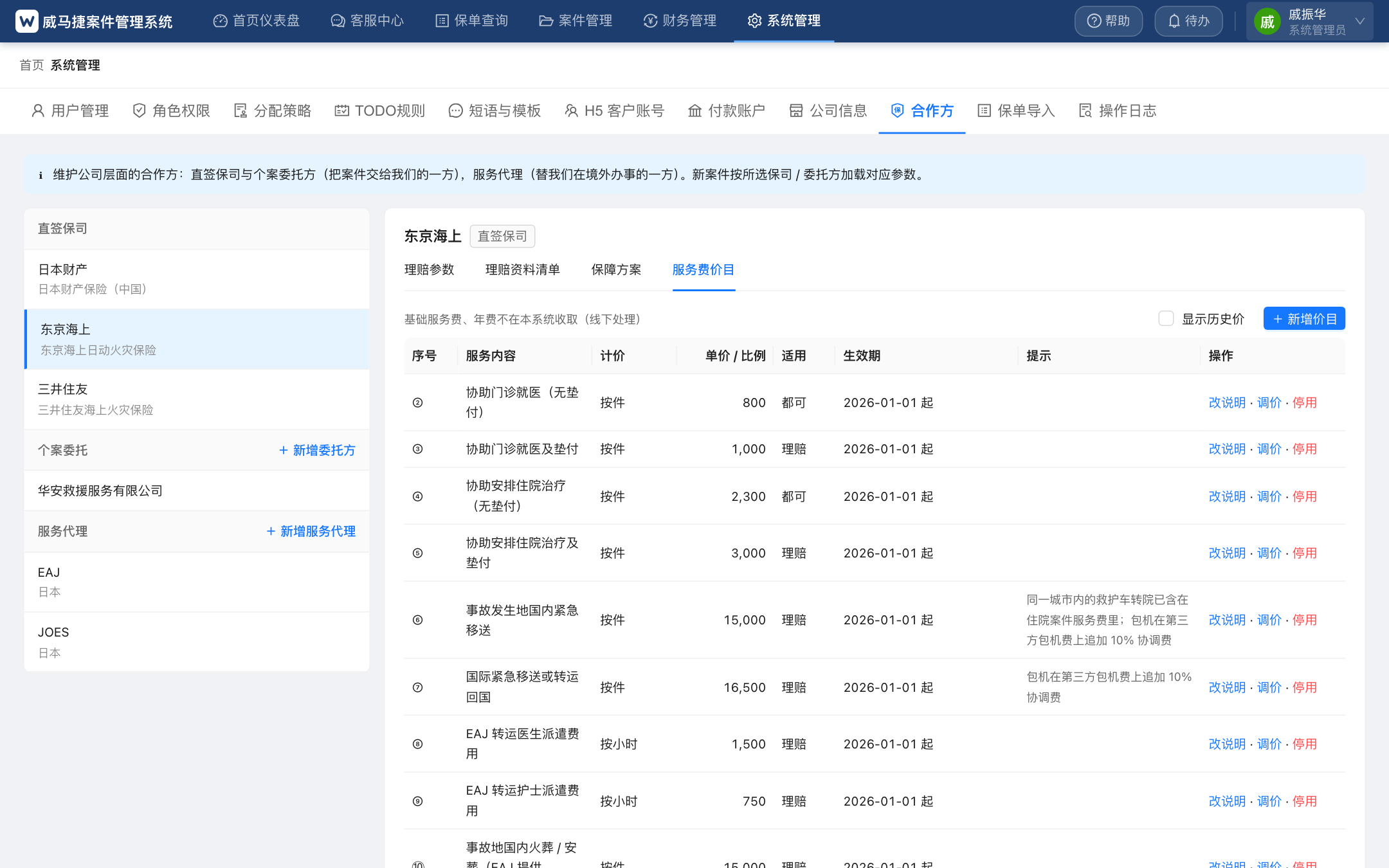
Task: Click 改说明 for 事故发生地国内紧急移送 row
Action: (x=1227, y=620)
